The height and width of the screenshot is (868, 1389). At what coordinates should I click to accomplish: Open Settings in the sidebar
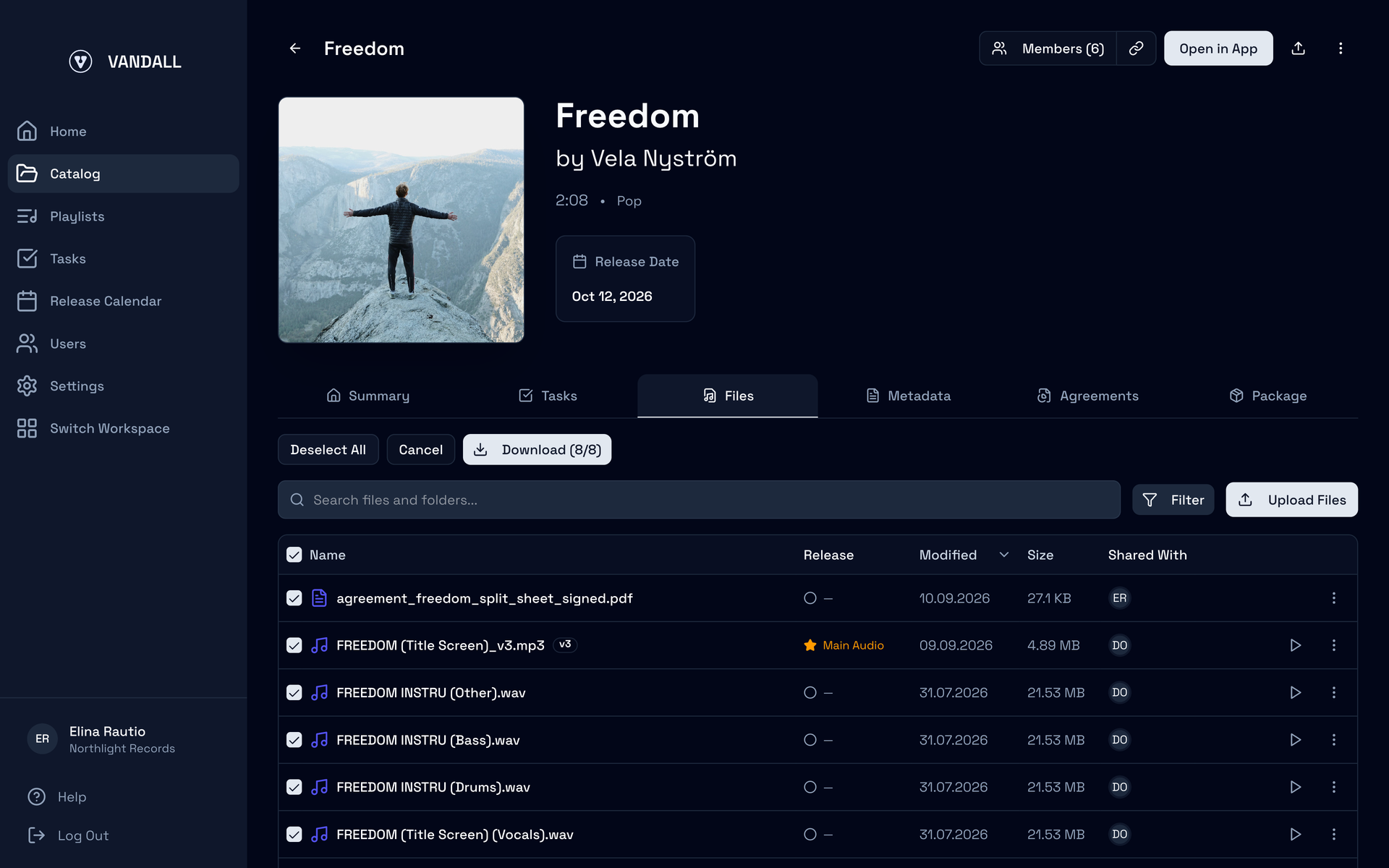tap(123, 386)
